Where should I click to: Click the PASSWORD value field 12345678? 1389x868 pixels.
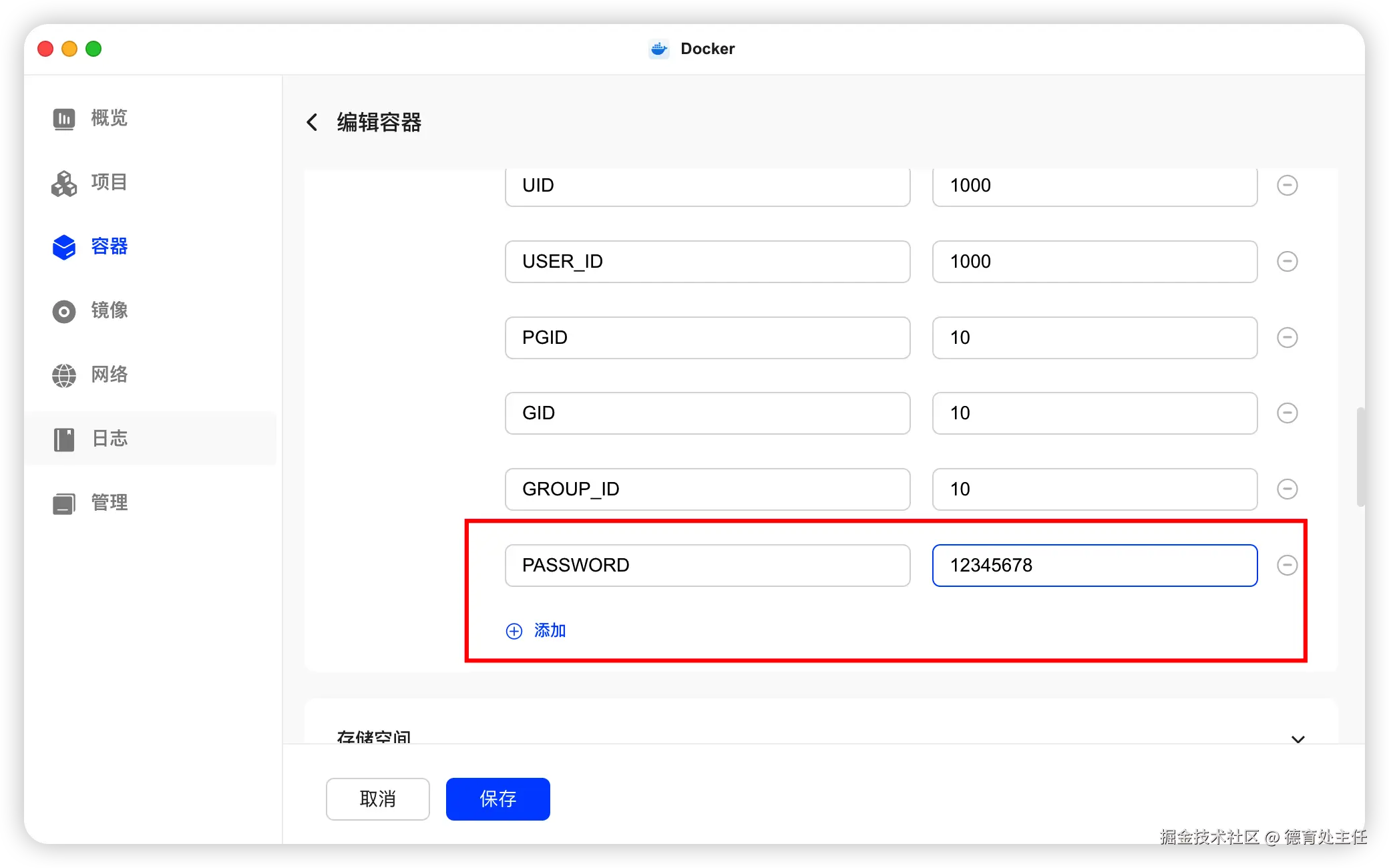coord(1094,566)
